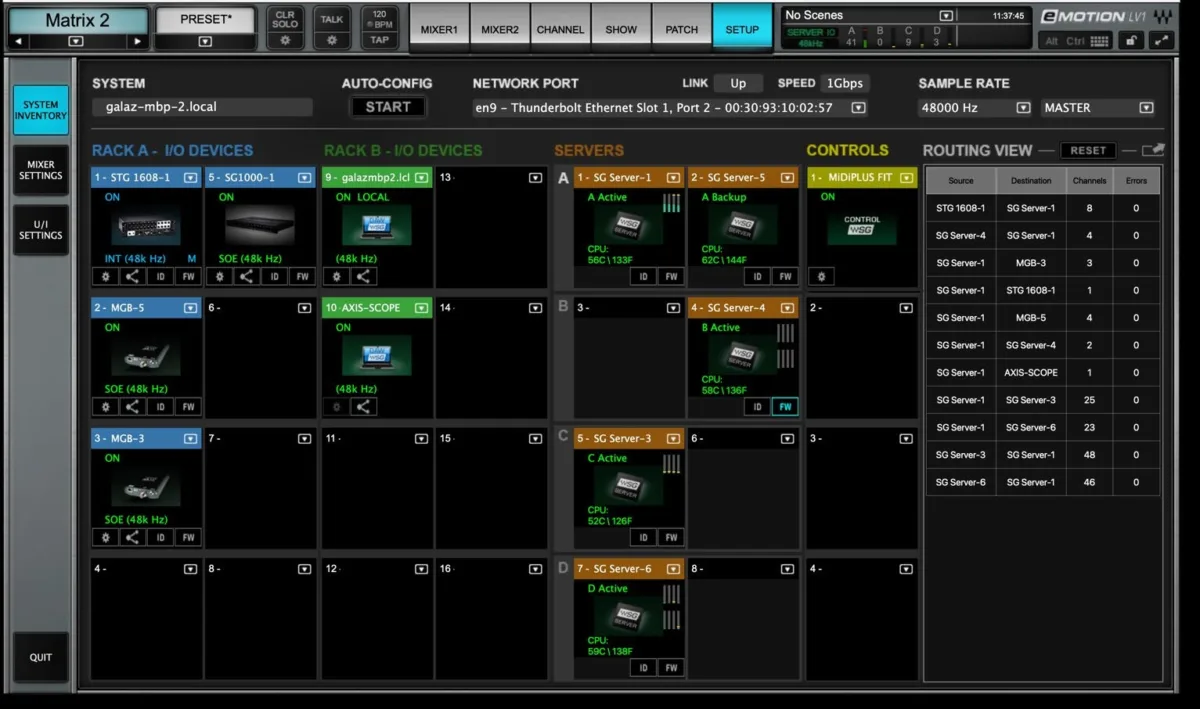Click System name field galaz-mbp-2.local
1200x709 pixels.
203,107
